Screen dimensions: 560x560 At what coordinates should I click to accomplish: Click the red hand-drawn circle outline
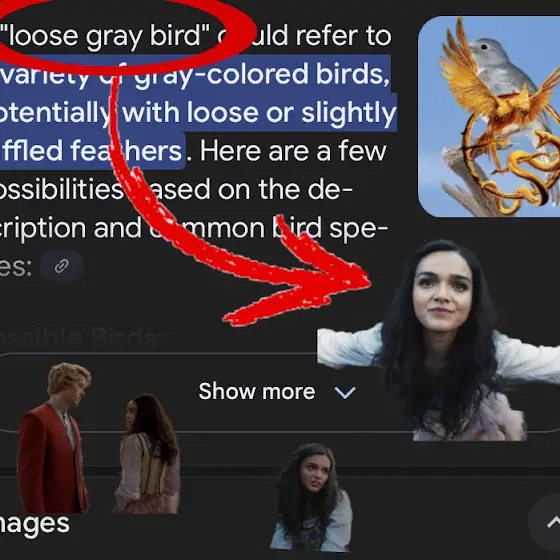click(x=125, y=36)
